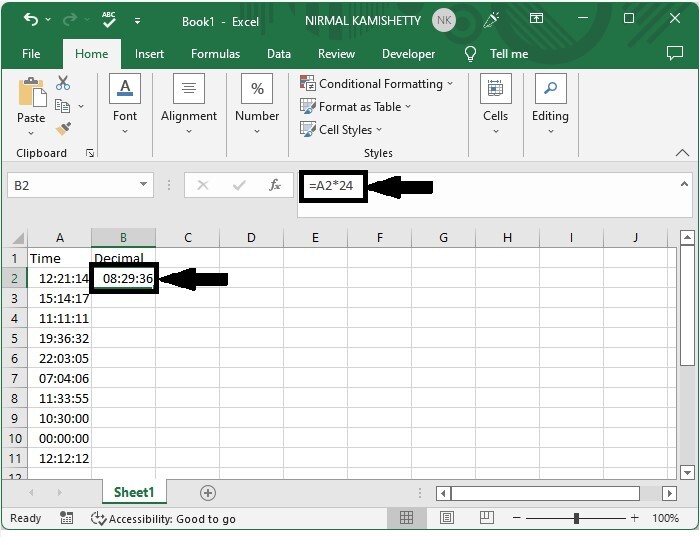Screen dimensions: 700x537
Task: Switch to the Review tab
Action: (x=336, y=54)
